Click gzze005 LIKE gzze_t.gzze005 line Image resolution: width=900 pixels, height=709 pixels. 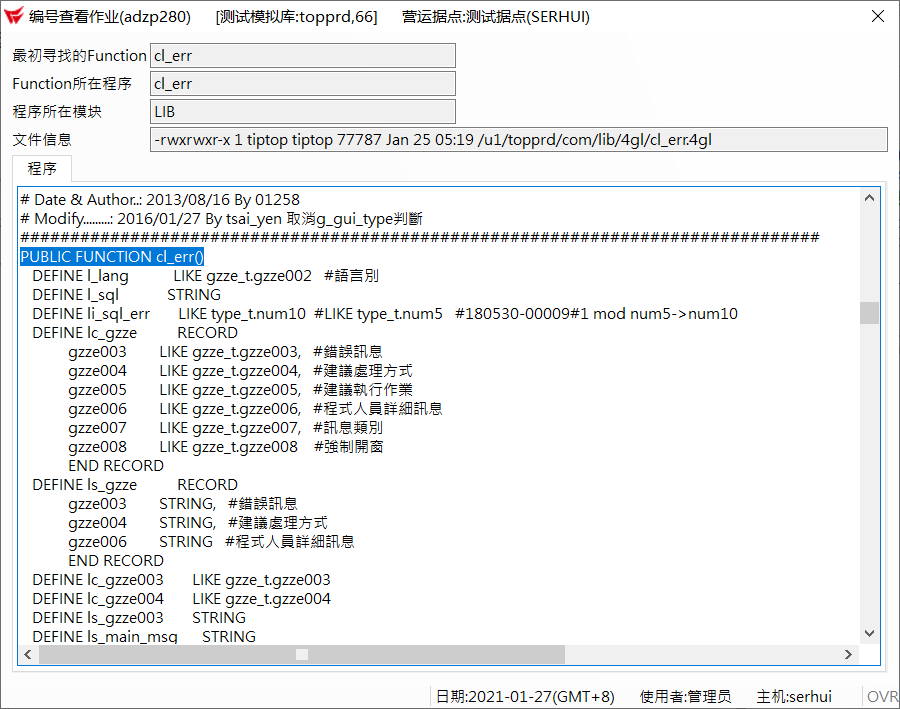pyautogui.click(x=240, y=389)
